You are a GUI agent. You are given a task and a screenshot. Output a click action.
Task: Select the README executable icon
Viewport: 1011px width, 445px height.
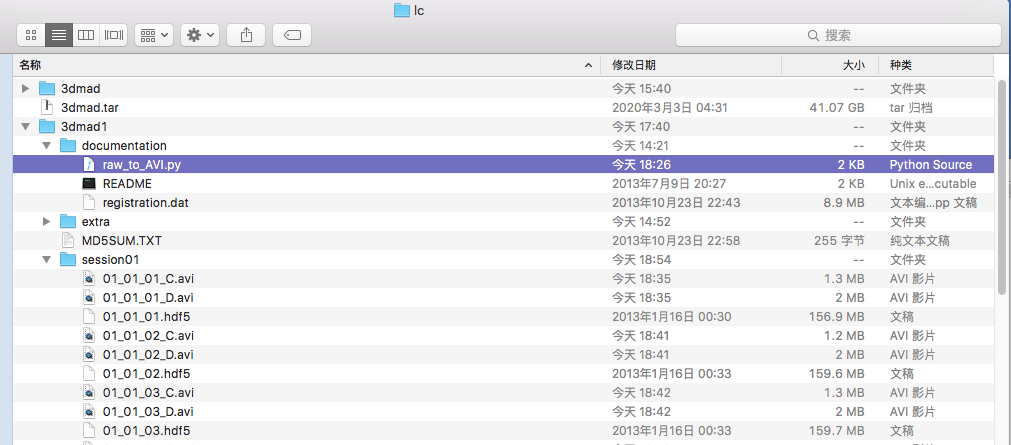pos(89,184)
